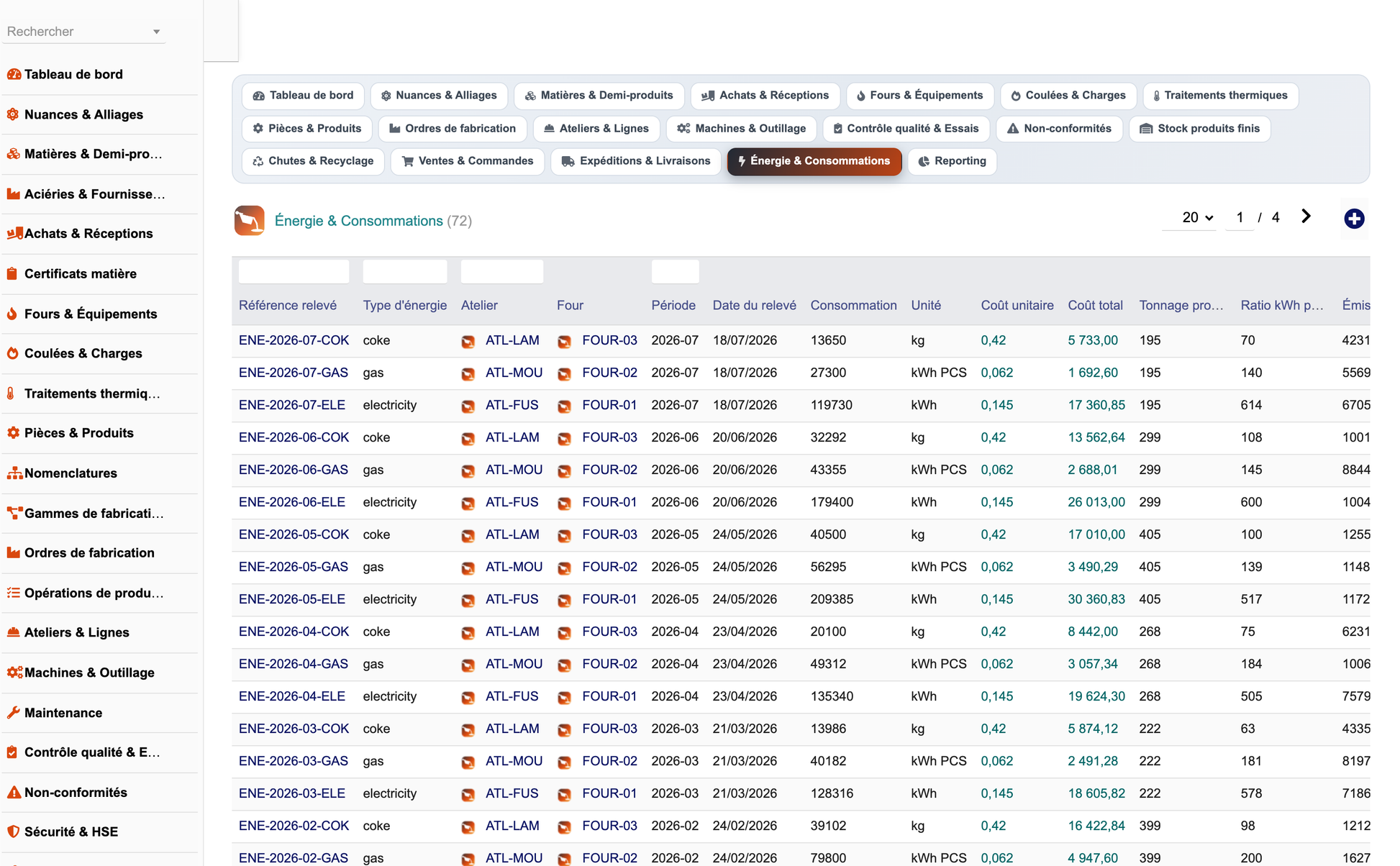Screen dimensions: 1400x866
Task: Click the Pièces & Produits gear icon in sidebar
Action: point(13,433)
